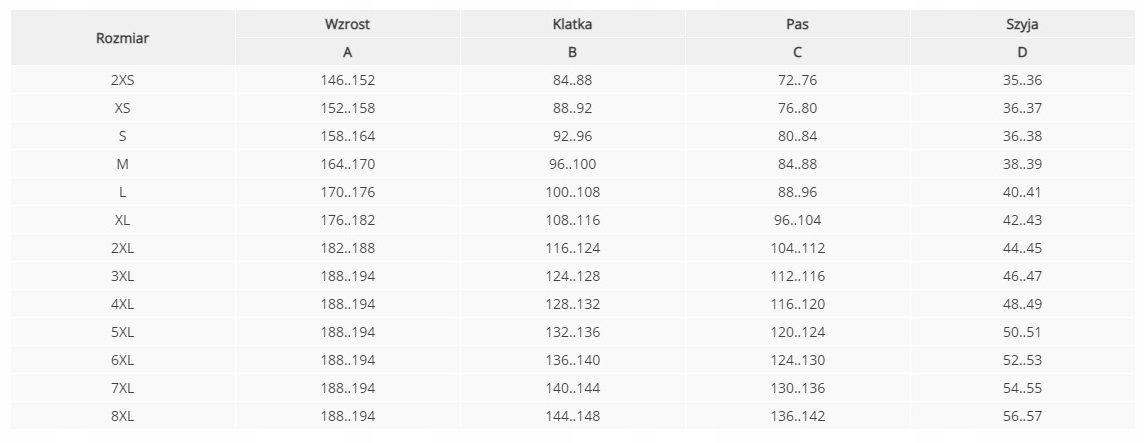Viewport: 1145px width, 443px height.
Task: Select height value 146..152
Action: (348, 80)
